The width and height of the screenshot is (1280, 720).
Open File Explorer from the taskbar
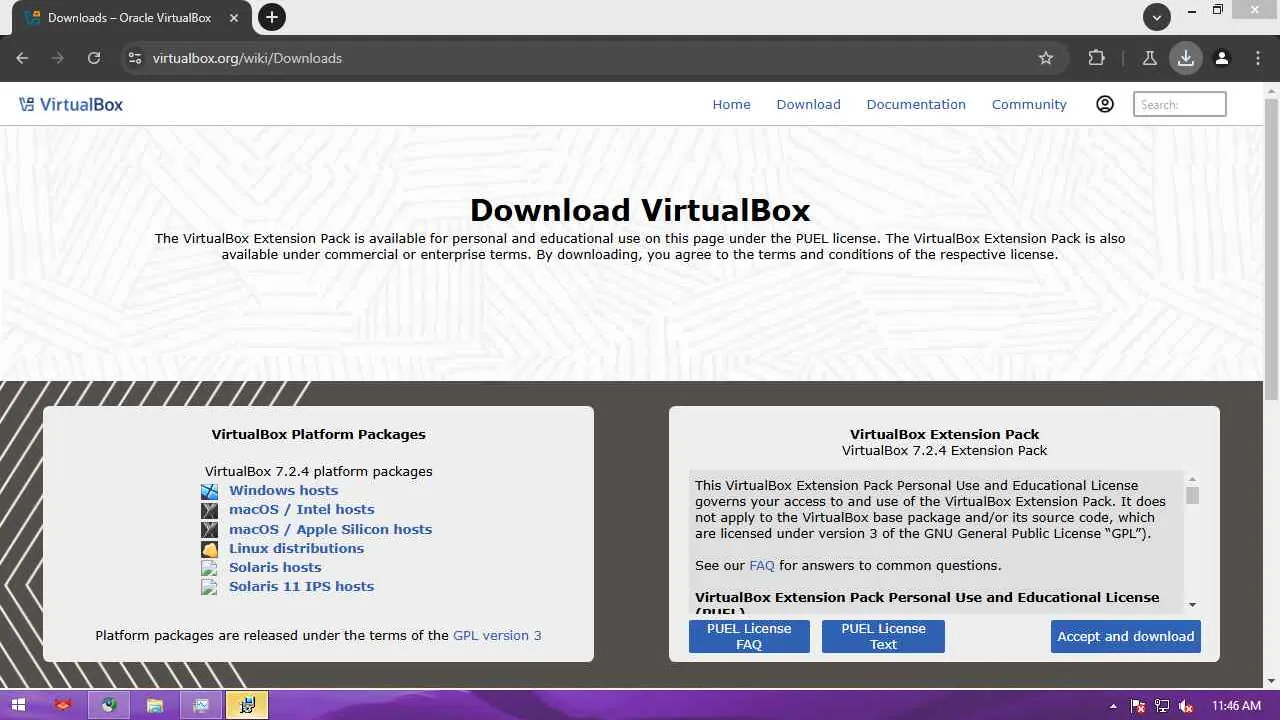pyautogui.click(x=155, y=705)
